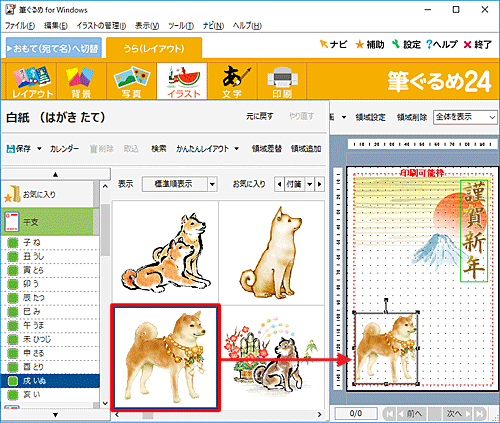Select the 丑 うし zodiac item
The height and width of the screenshot is (423, 500).
tap(50, 256)
